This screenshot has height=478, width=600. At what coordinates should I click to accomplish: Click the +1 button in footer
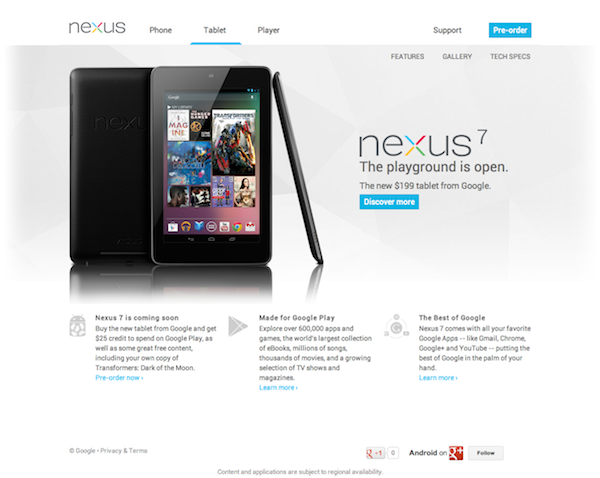(375, 453)
